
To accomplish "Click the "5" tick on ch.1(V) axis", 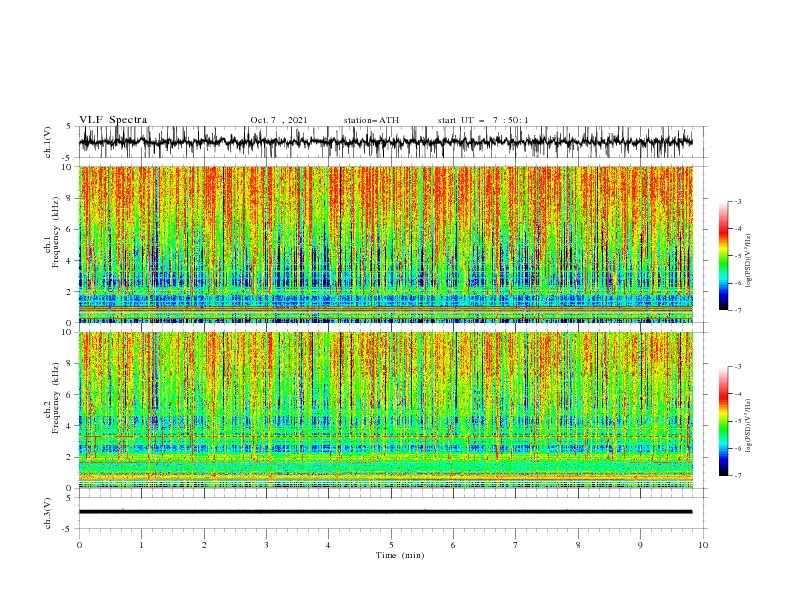I will 69,126.
